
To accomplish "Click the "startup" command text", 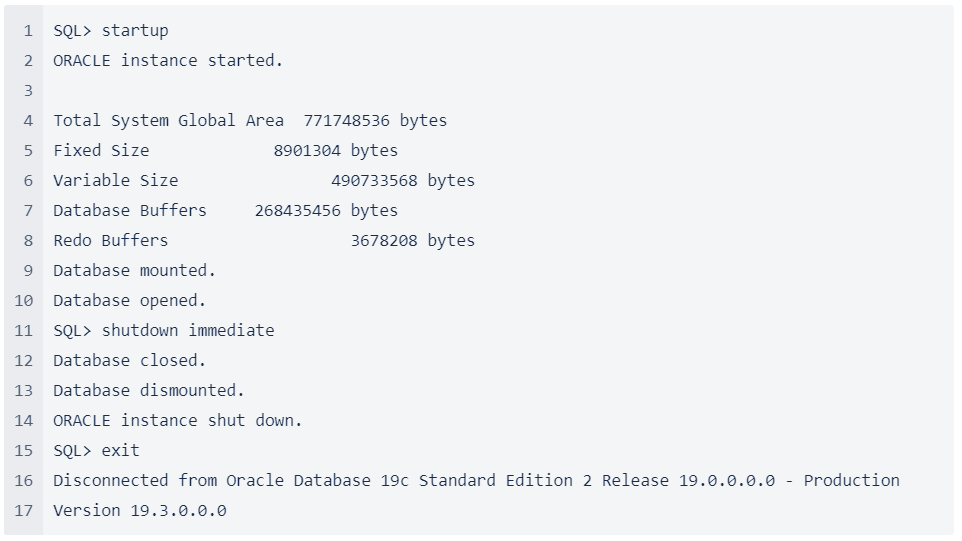I will [135, 31].
